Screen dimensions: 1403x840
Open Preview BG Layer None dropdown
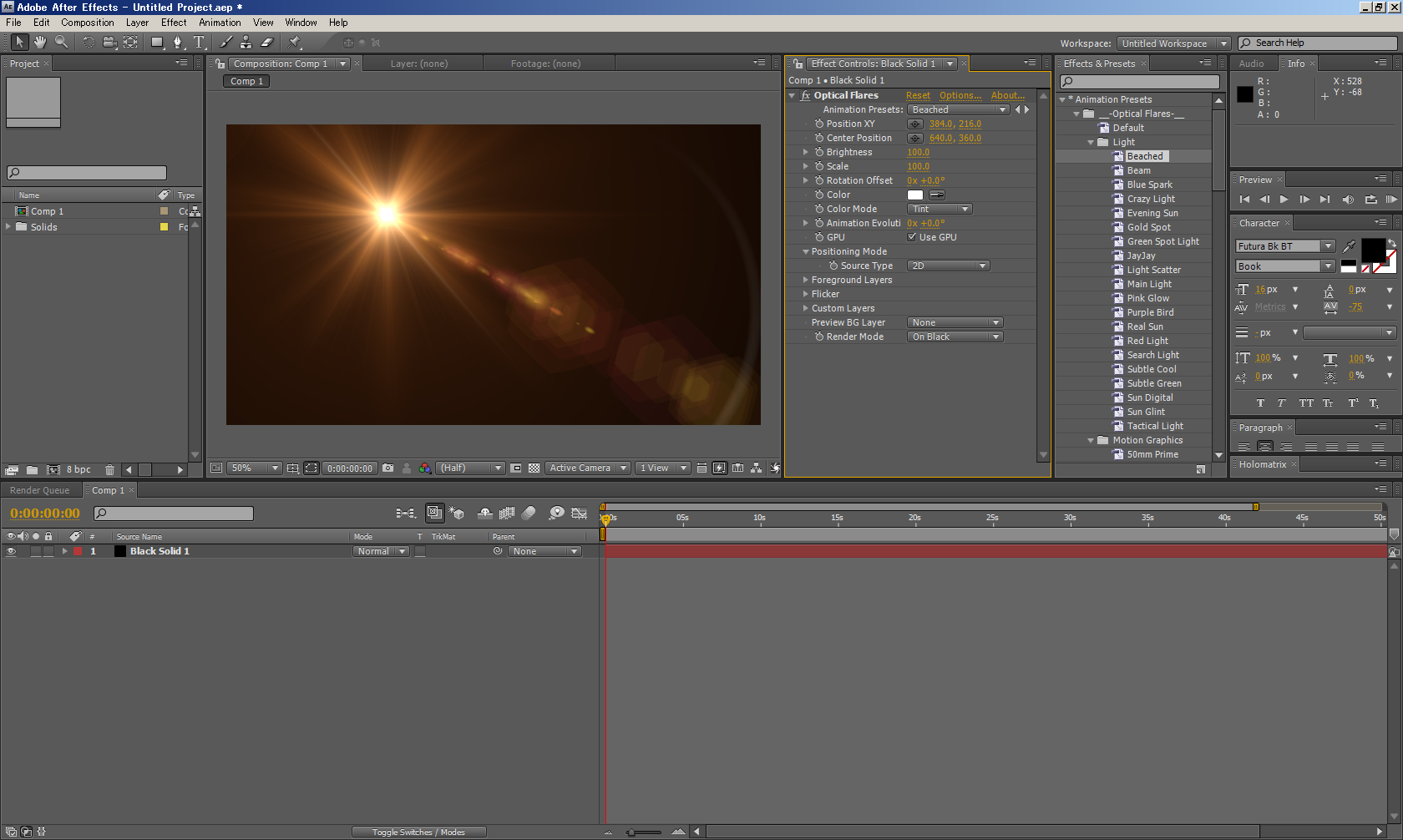(x=955, y=322)
